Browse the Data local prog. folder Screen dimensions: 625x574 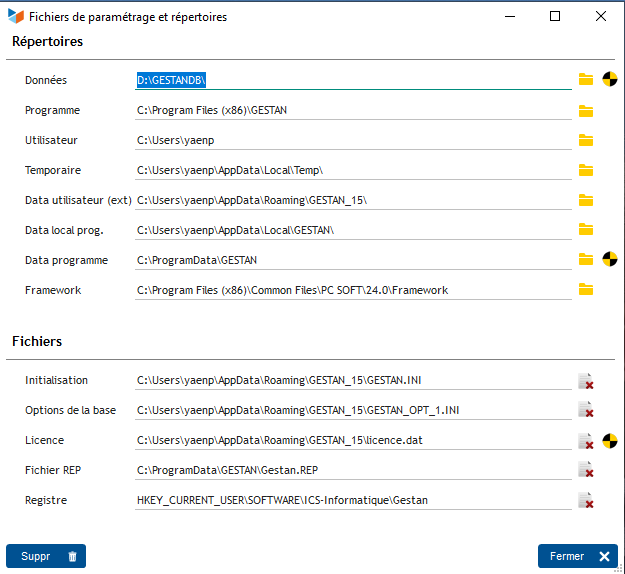click(x=586, y=230)
